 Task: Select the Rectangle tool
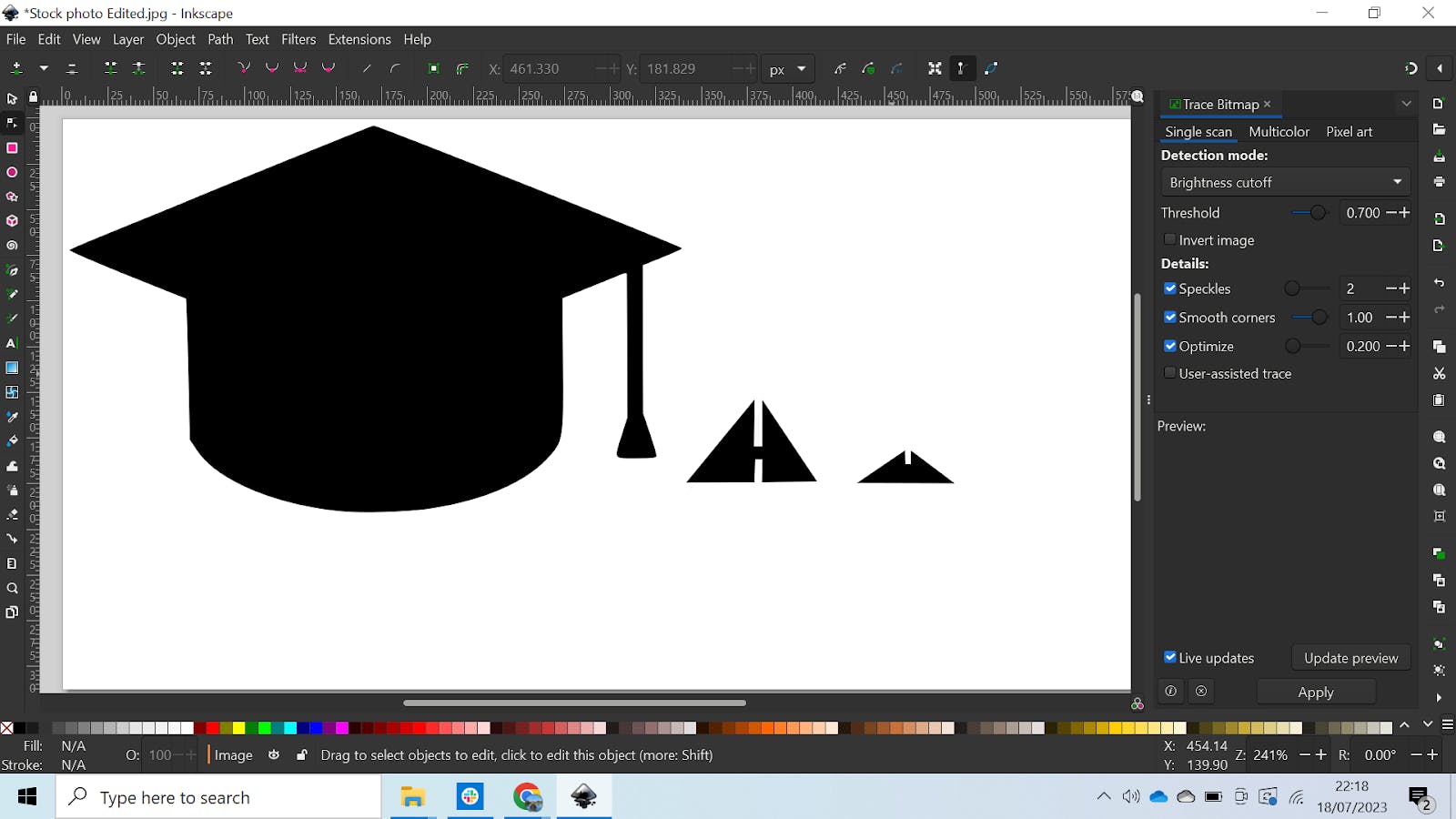(12, 148)
